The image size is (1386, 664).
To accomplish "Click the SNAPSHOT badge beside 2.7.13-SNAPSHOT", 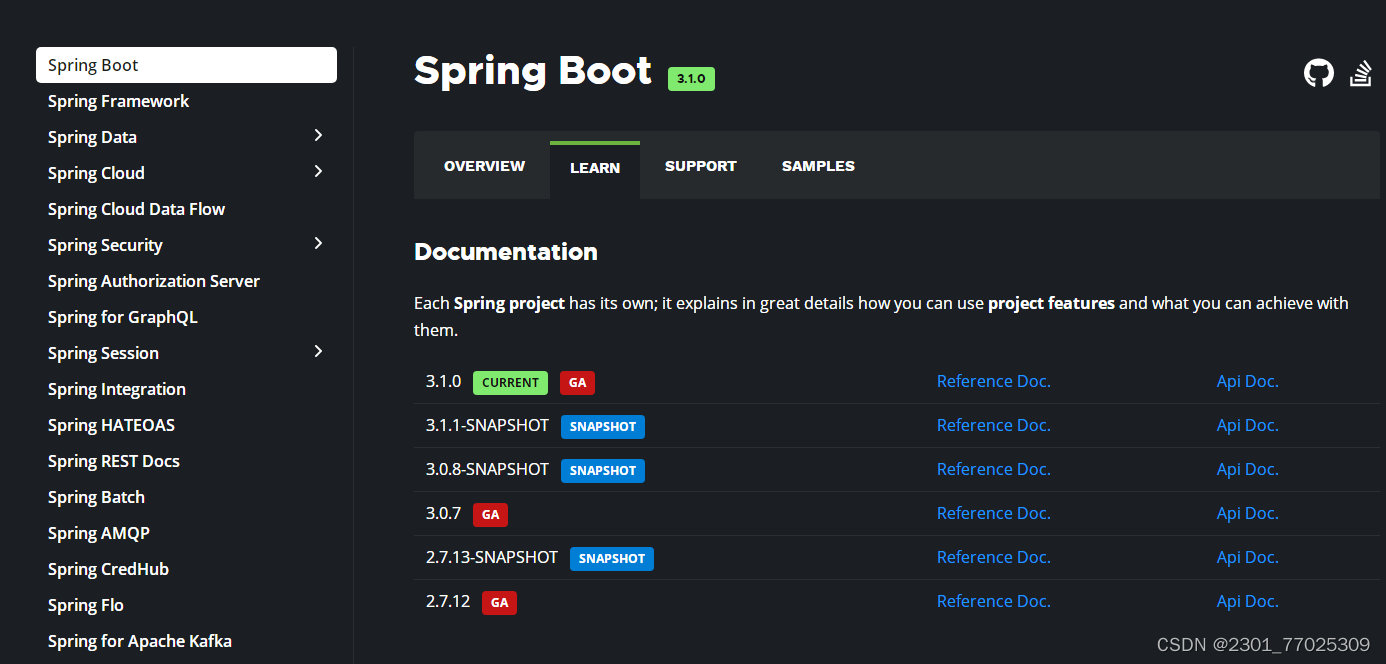I will [x=612, y=558].
